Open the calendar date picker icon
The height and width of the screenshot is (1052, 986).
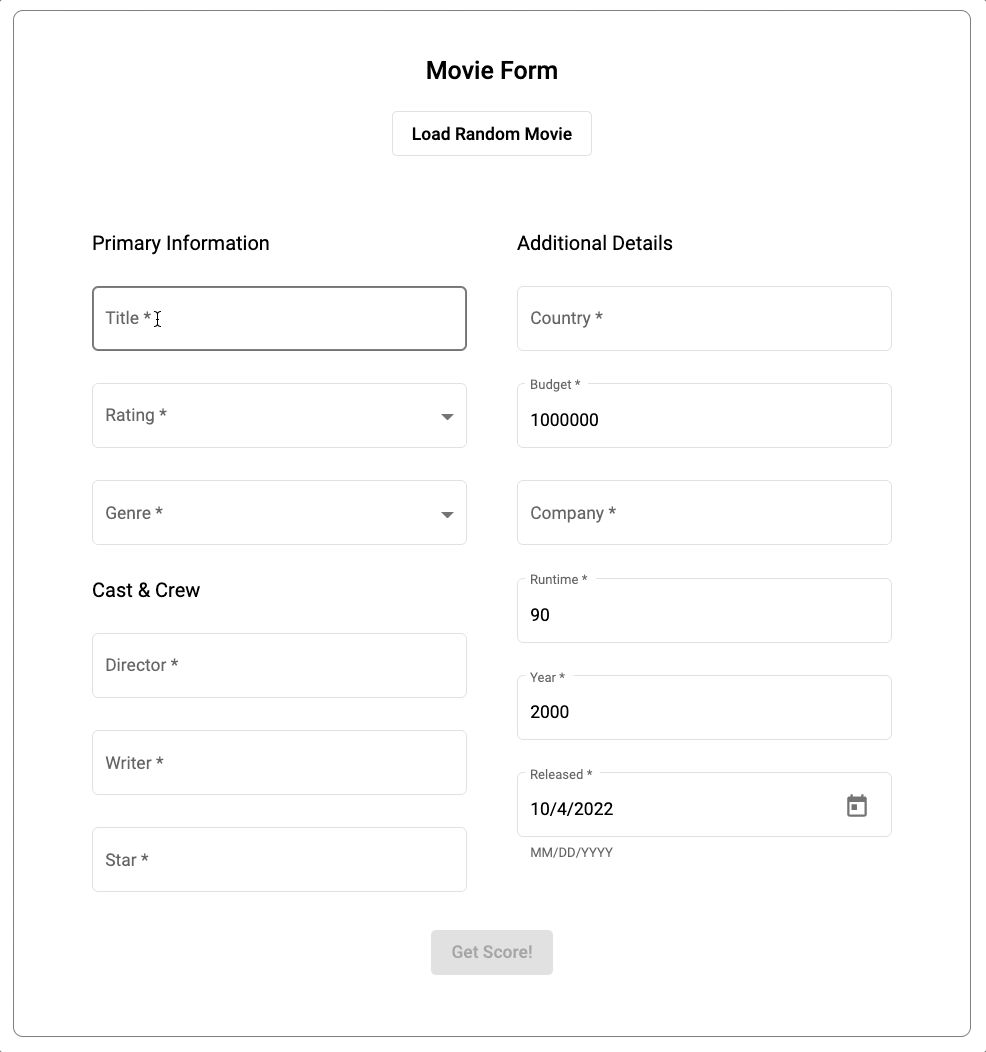point(856,806)
